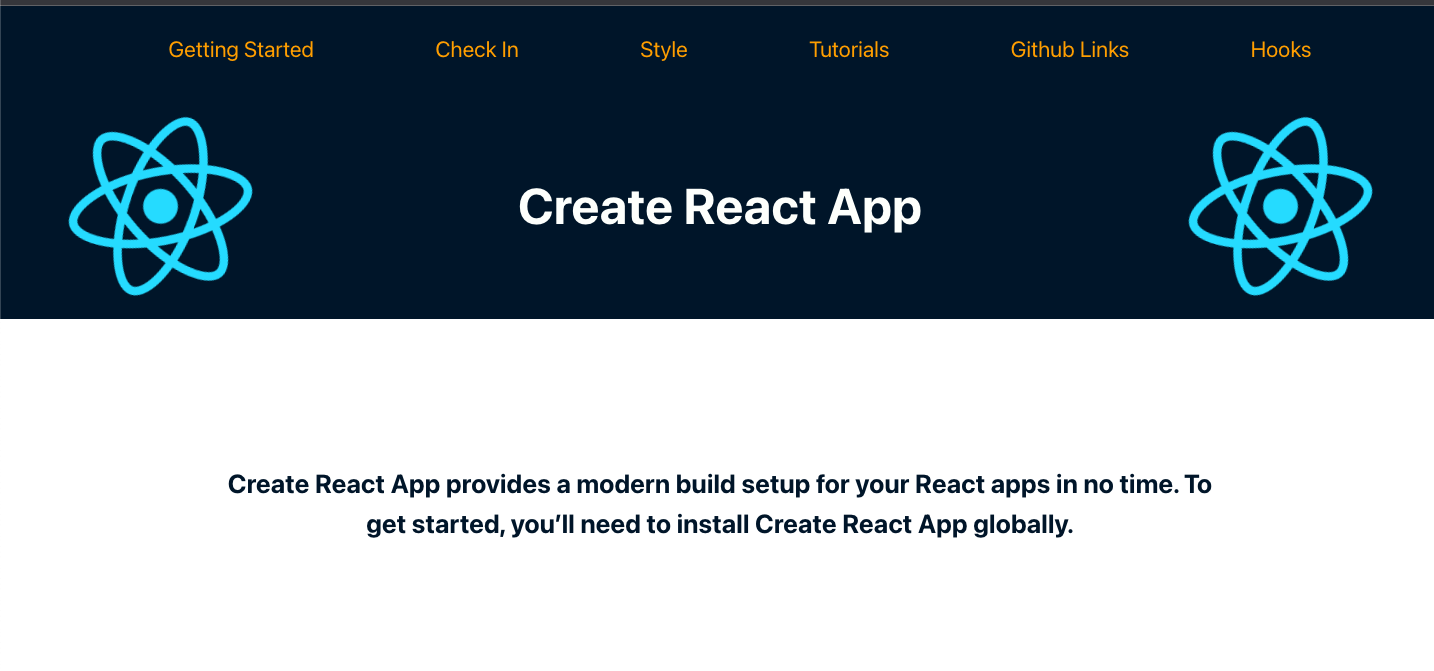Go to the Check In page
Screen dimensions: 1434x671
477,50
